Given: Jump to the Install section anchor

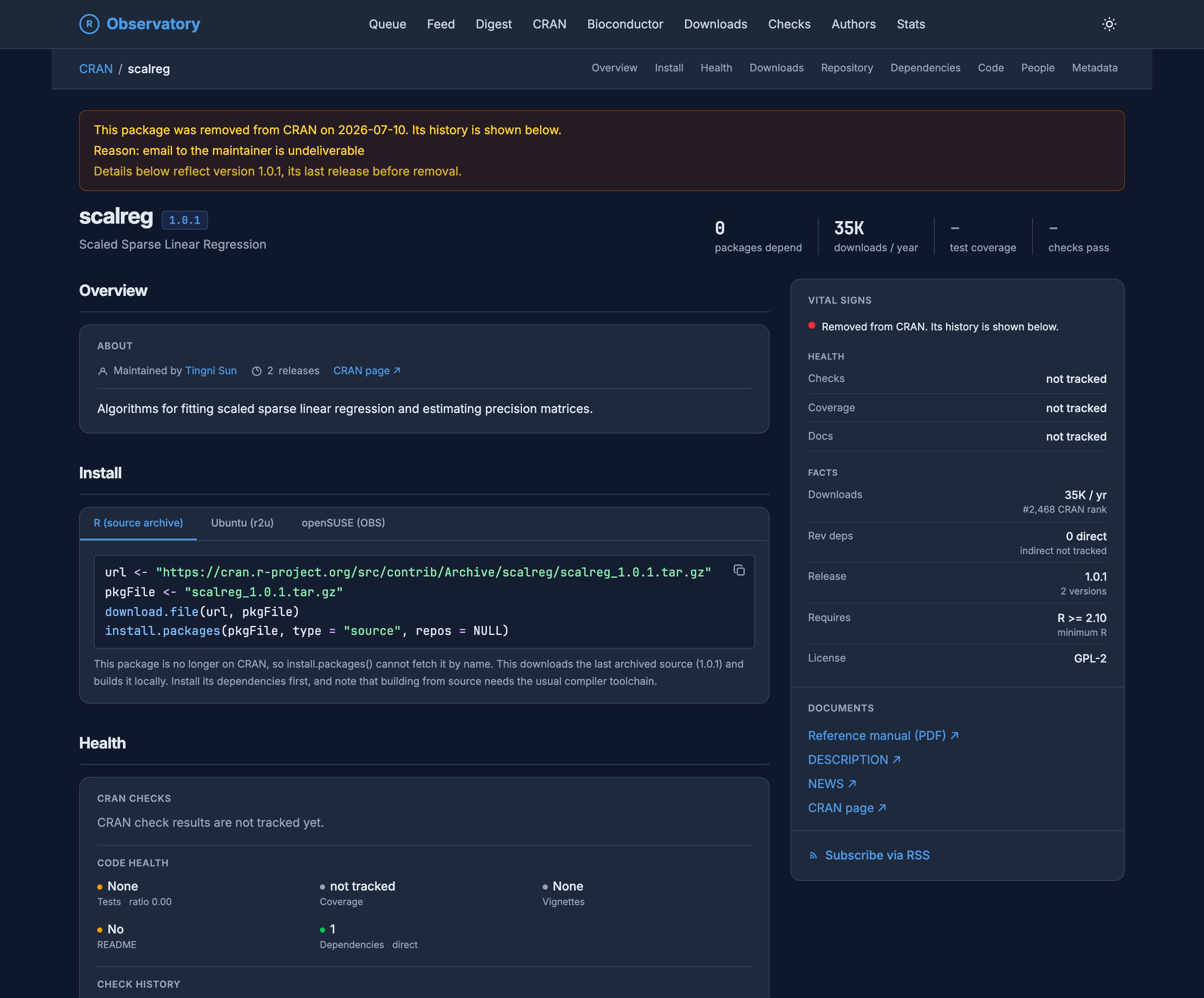Looking at the screenshot, I should click(669, 68).
